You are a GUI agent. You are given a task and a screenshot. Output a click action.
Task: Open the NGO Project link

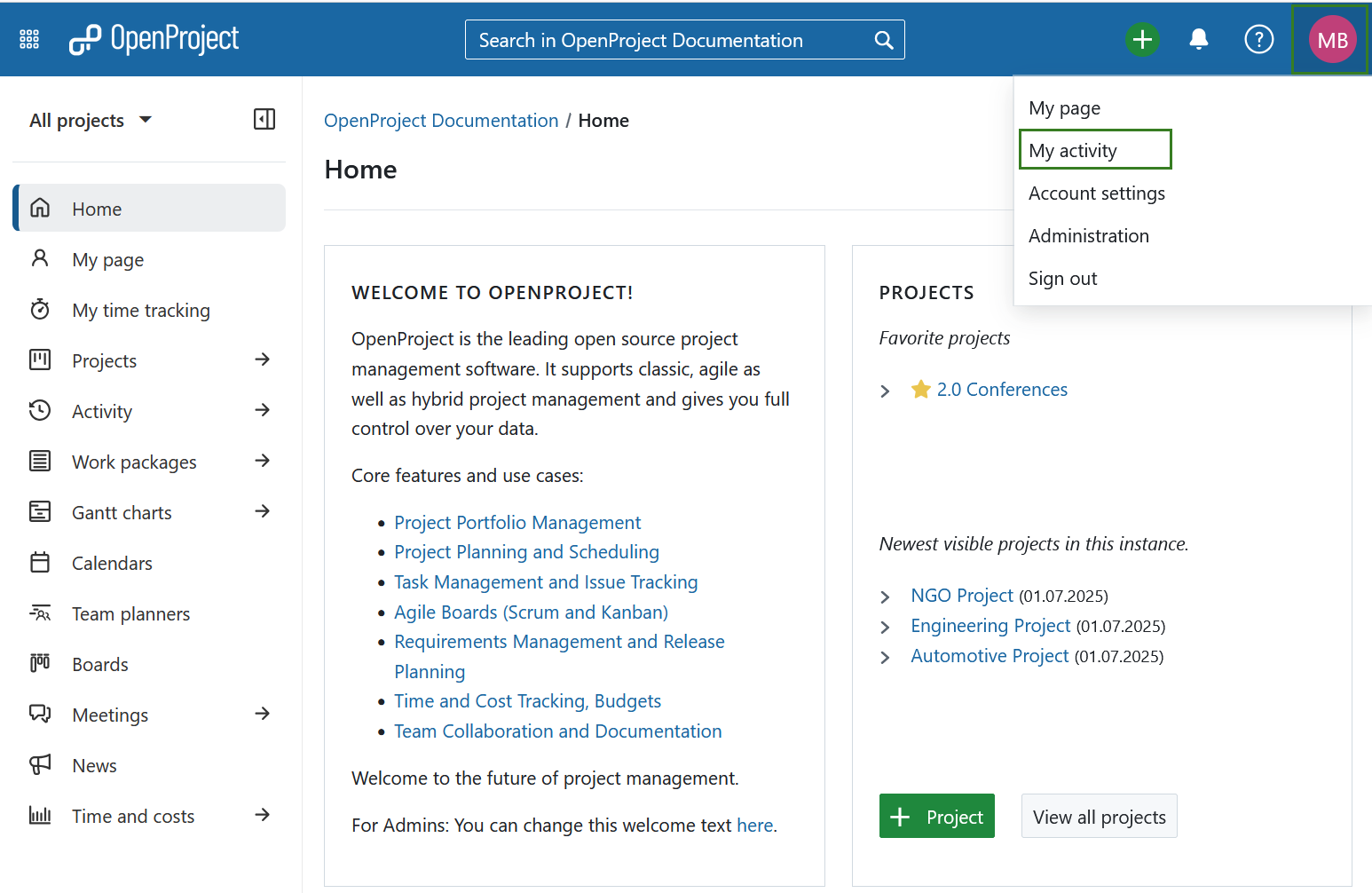point(962,596)
